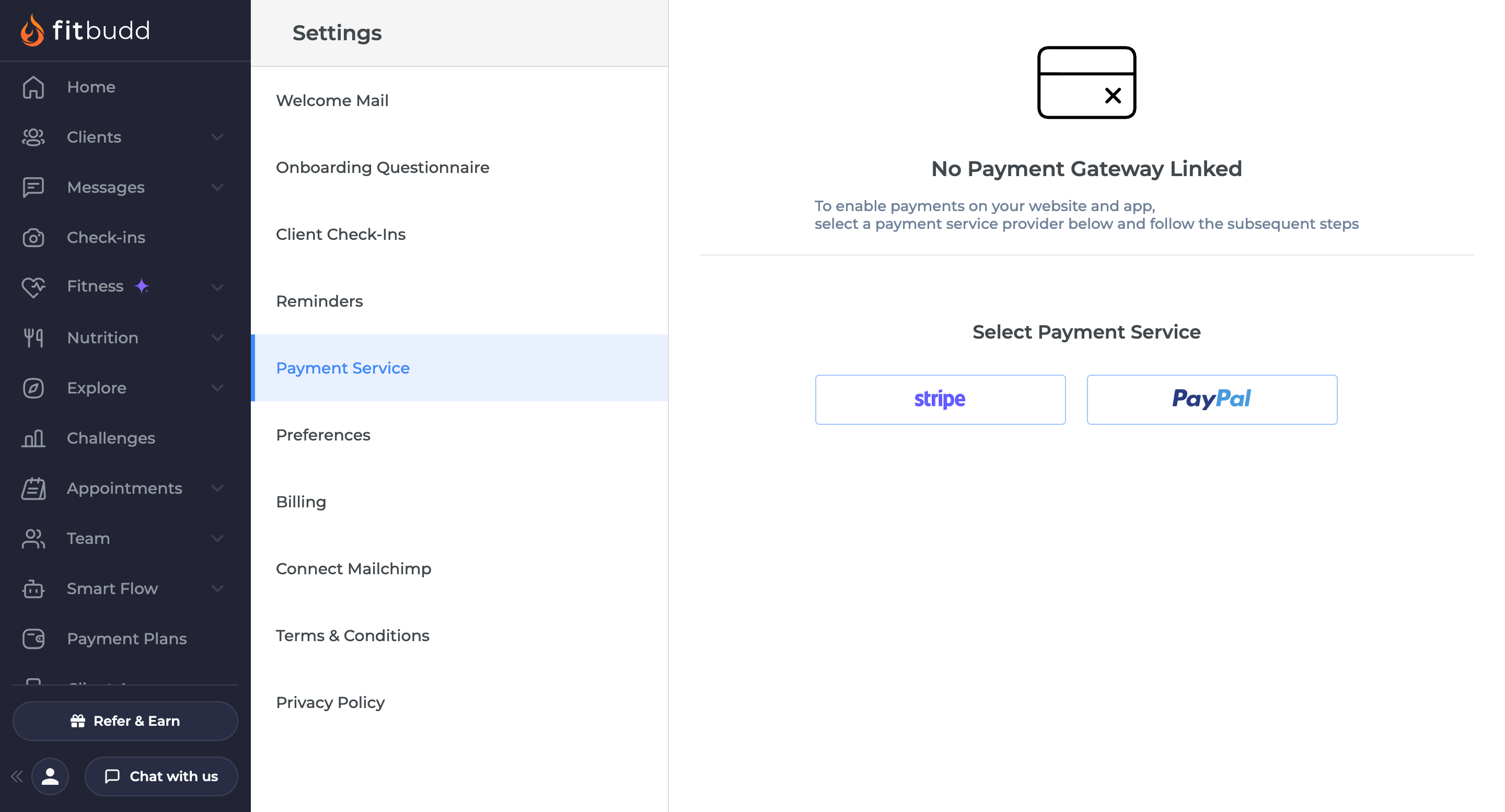Click the Check-ins camera icon
The width and height of the screenshot is (1505, 812).
pos(33,238)
